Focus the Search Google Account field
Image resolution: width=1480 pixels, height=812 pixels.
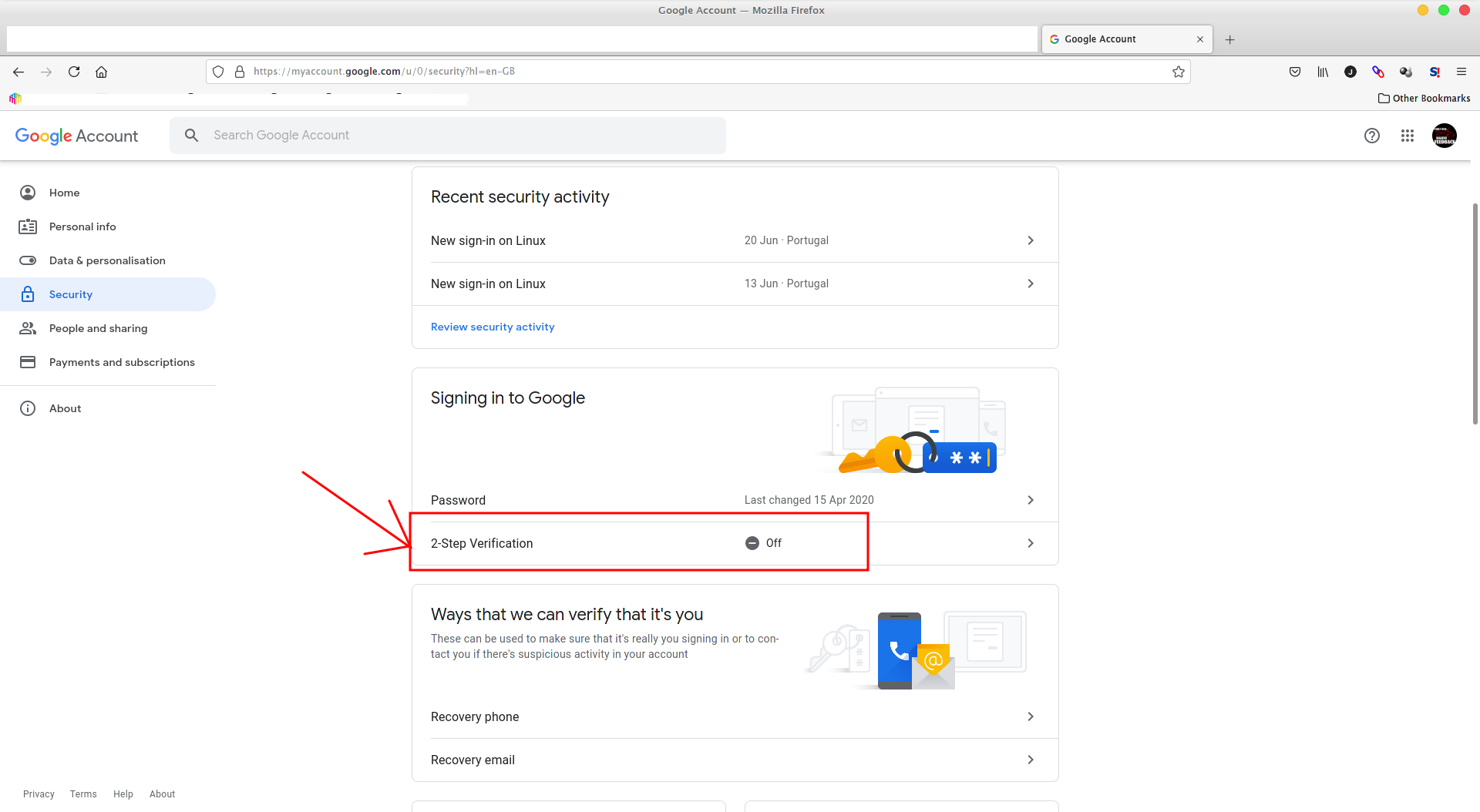pyautogui.click(x=462, y=136)
